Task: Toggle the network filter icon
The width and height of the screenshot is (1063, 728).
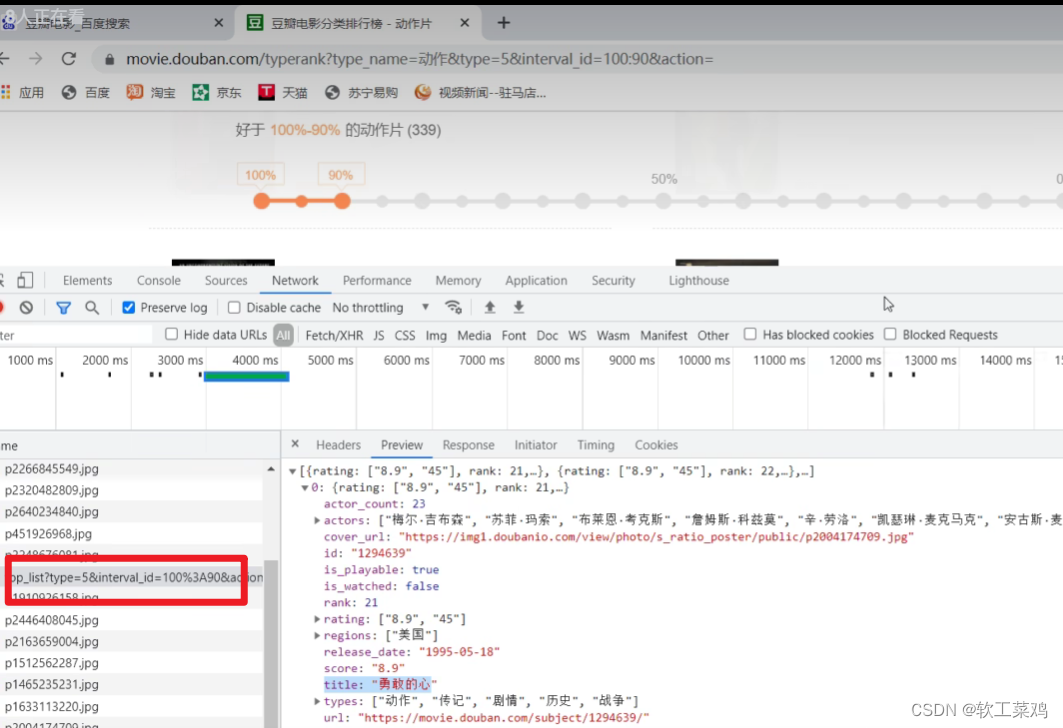Action: click(x=63, y=308)
